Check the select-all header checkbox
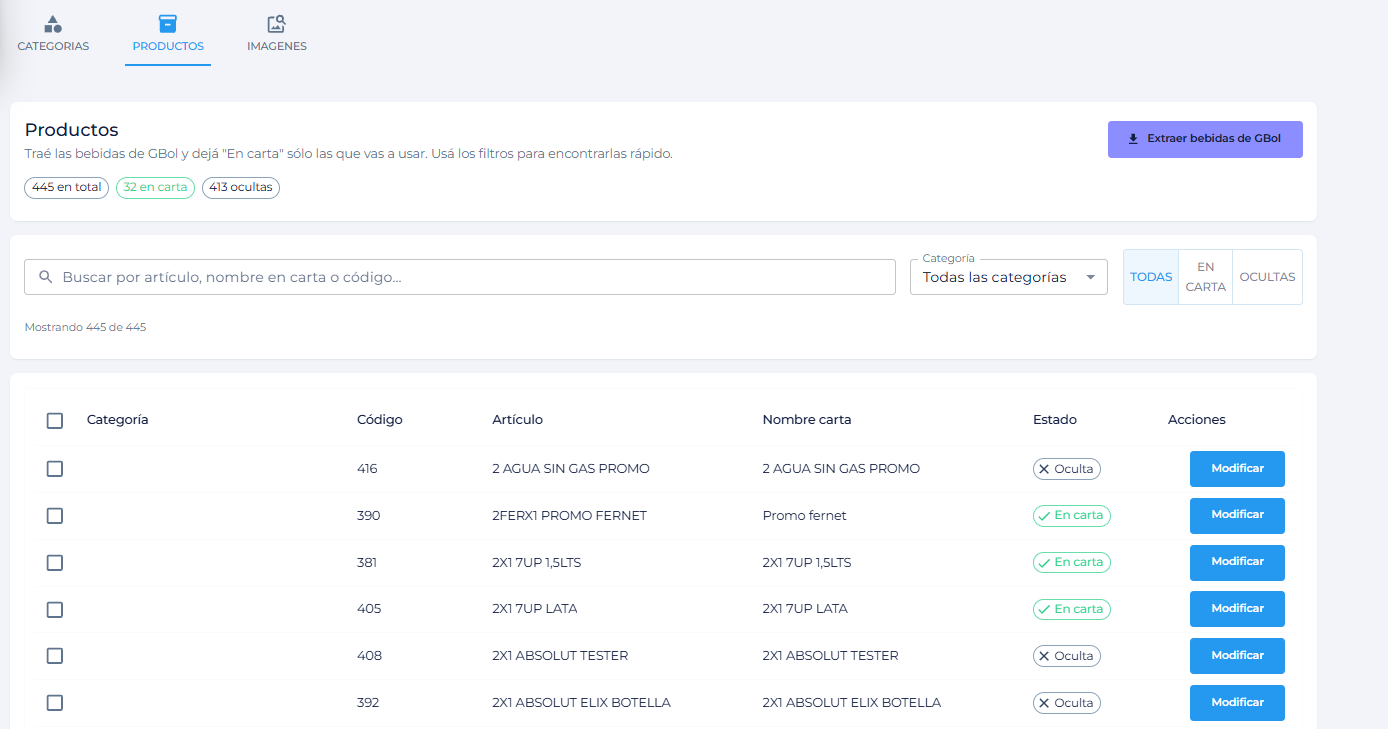Viewport: 1388px width, 729px height. tap(55, 421)
